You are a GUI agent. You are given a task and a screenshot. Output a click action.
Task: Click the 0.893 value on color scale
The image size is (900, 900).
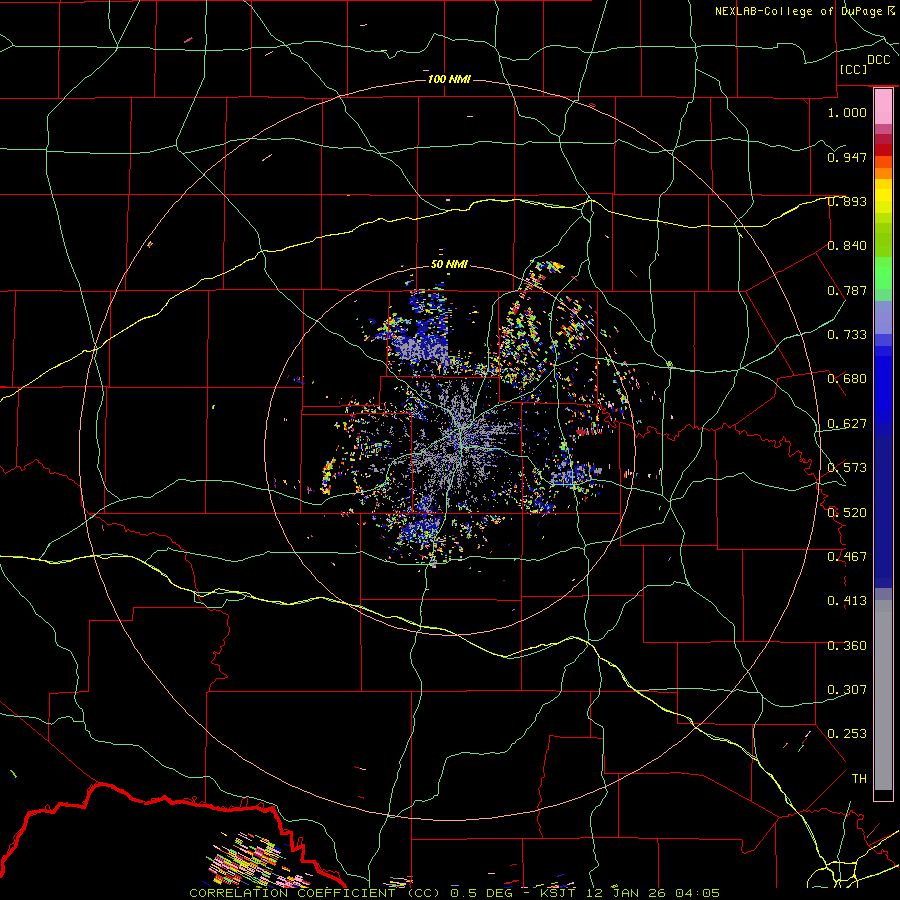tap(847, 201)
